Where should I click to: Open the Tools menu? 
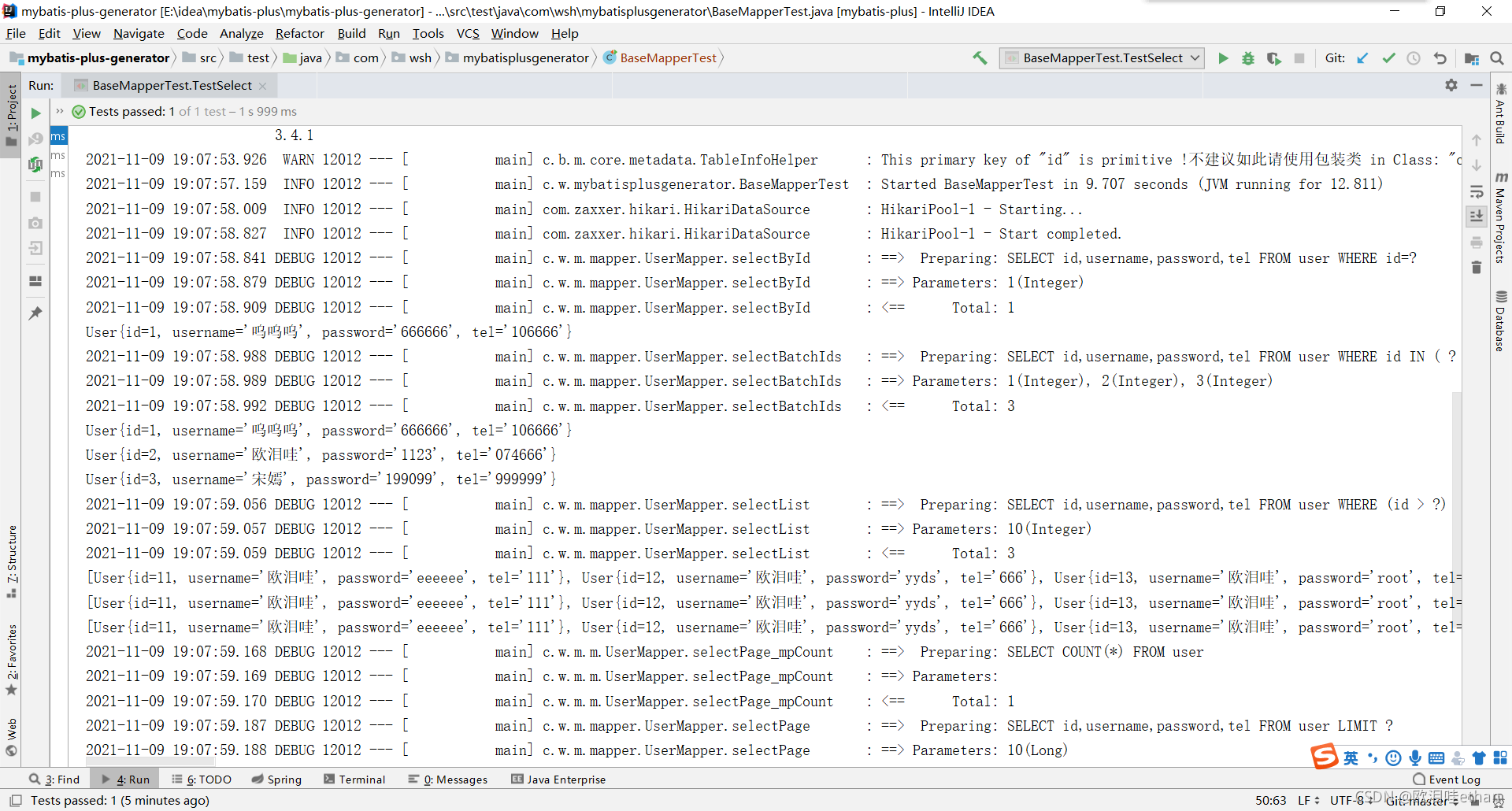pos(428,33)
